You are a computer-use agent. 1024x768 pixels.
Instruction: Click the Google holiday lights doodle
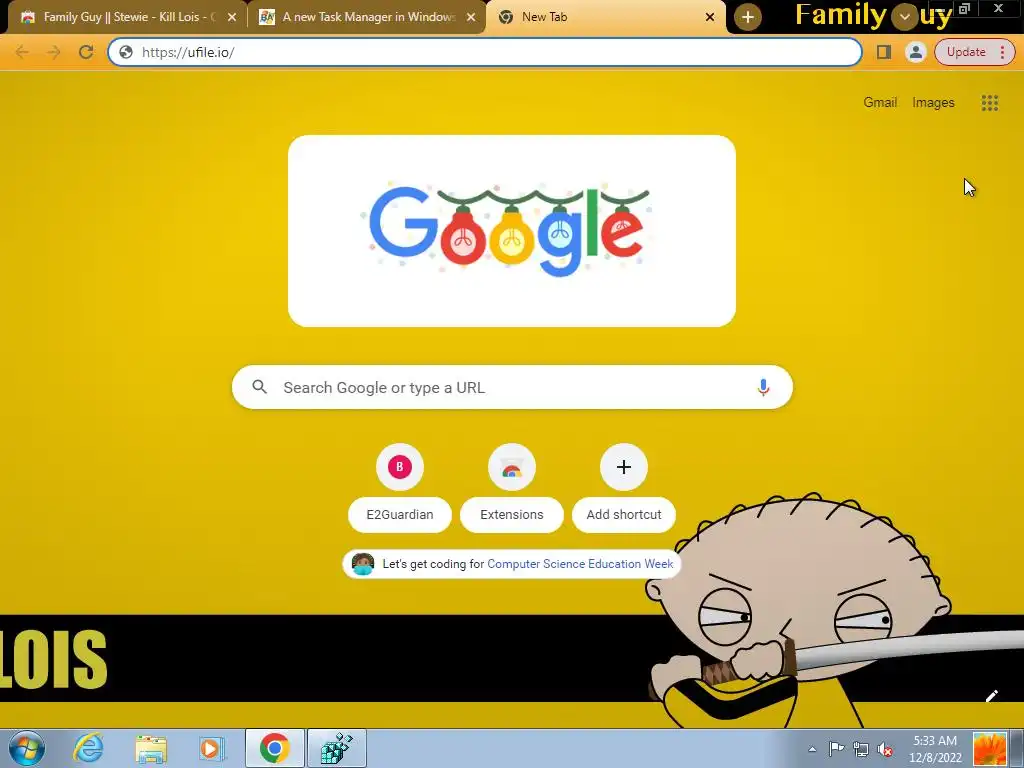[511, 231]
